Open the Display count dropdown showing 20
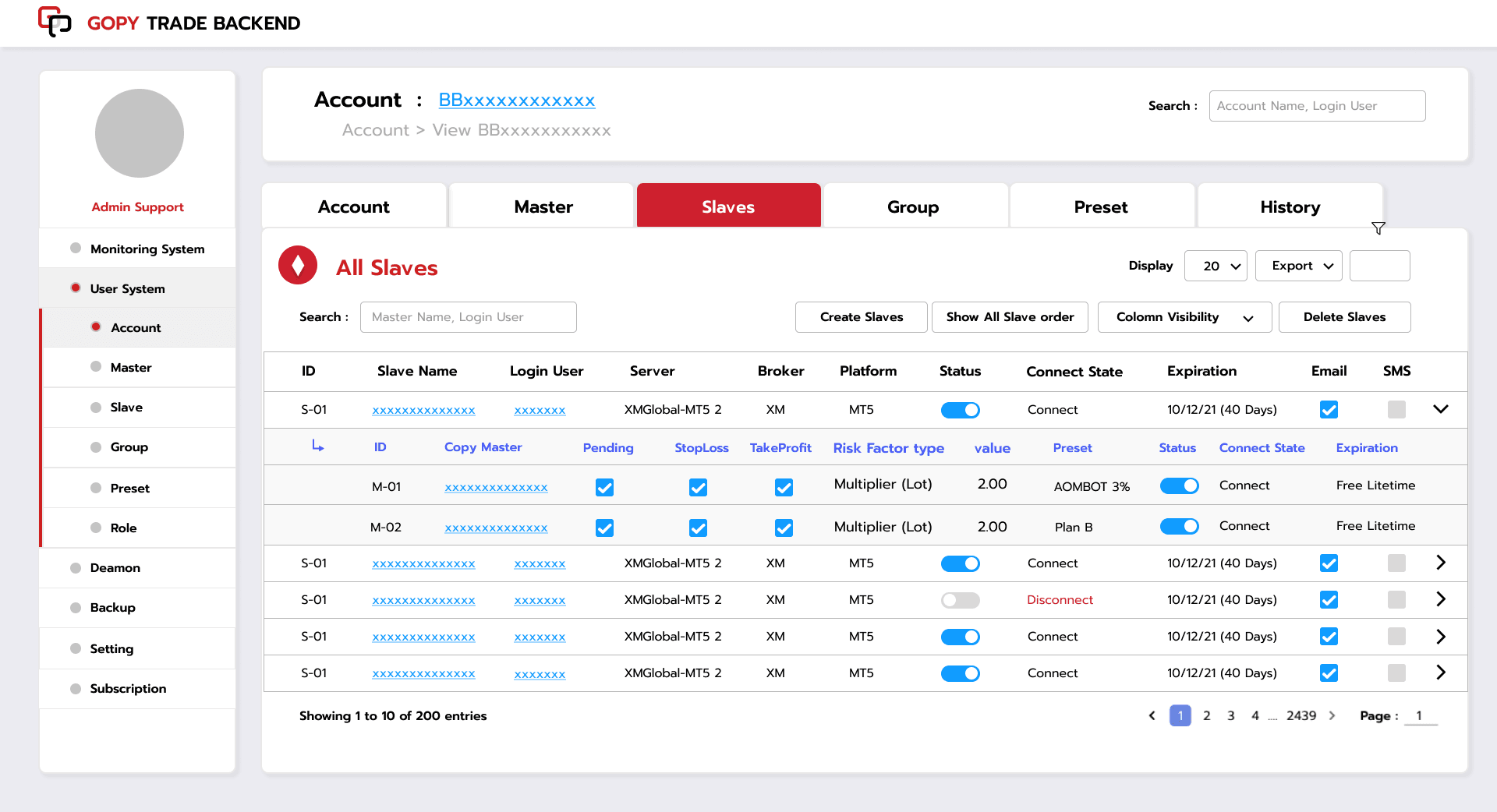This screenshot has height=812, width=1497. coord(1214,266)
